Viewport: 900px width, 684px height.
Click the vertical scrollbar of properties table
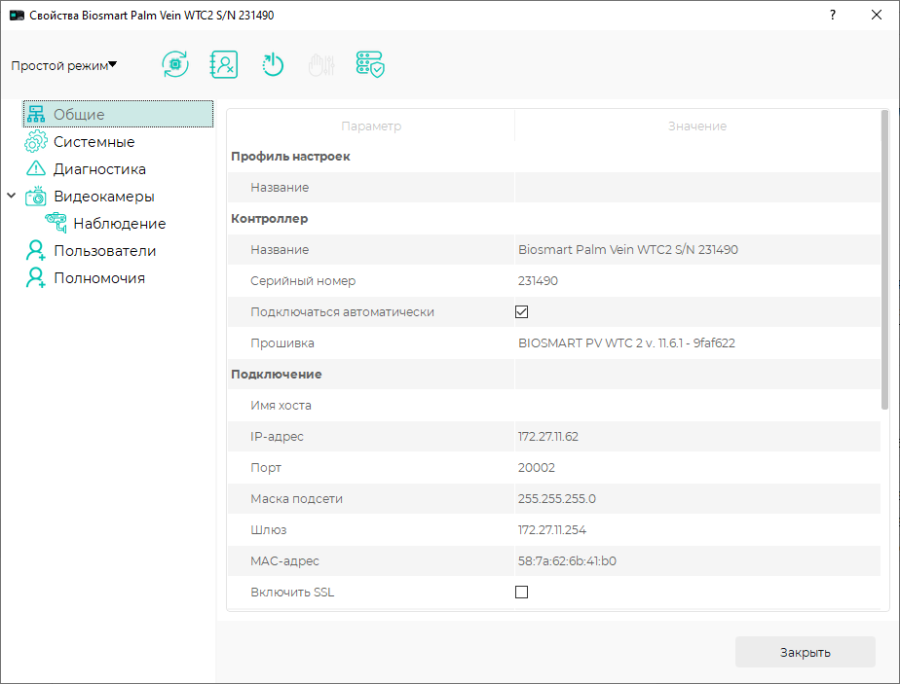885,260
